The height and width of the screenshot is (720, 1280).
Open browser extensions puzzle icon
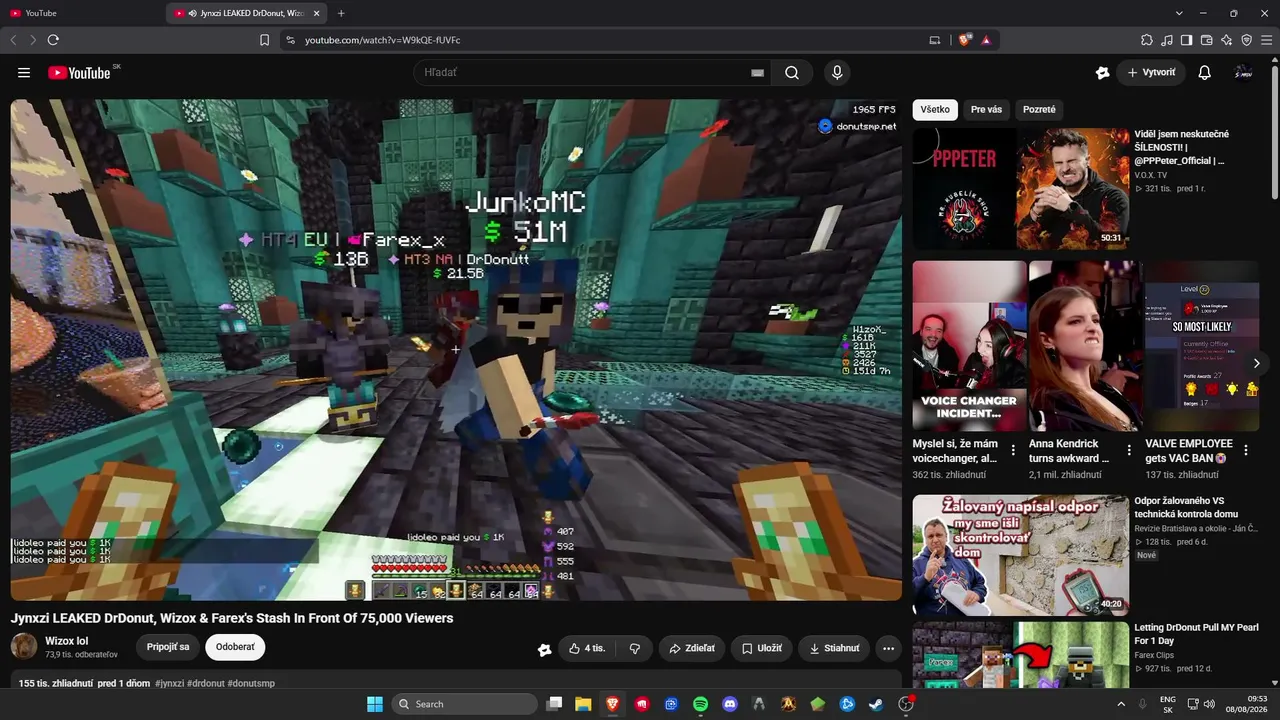[x=1147, y=40]
